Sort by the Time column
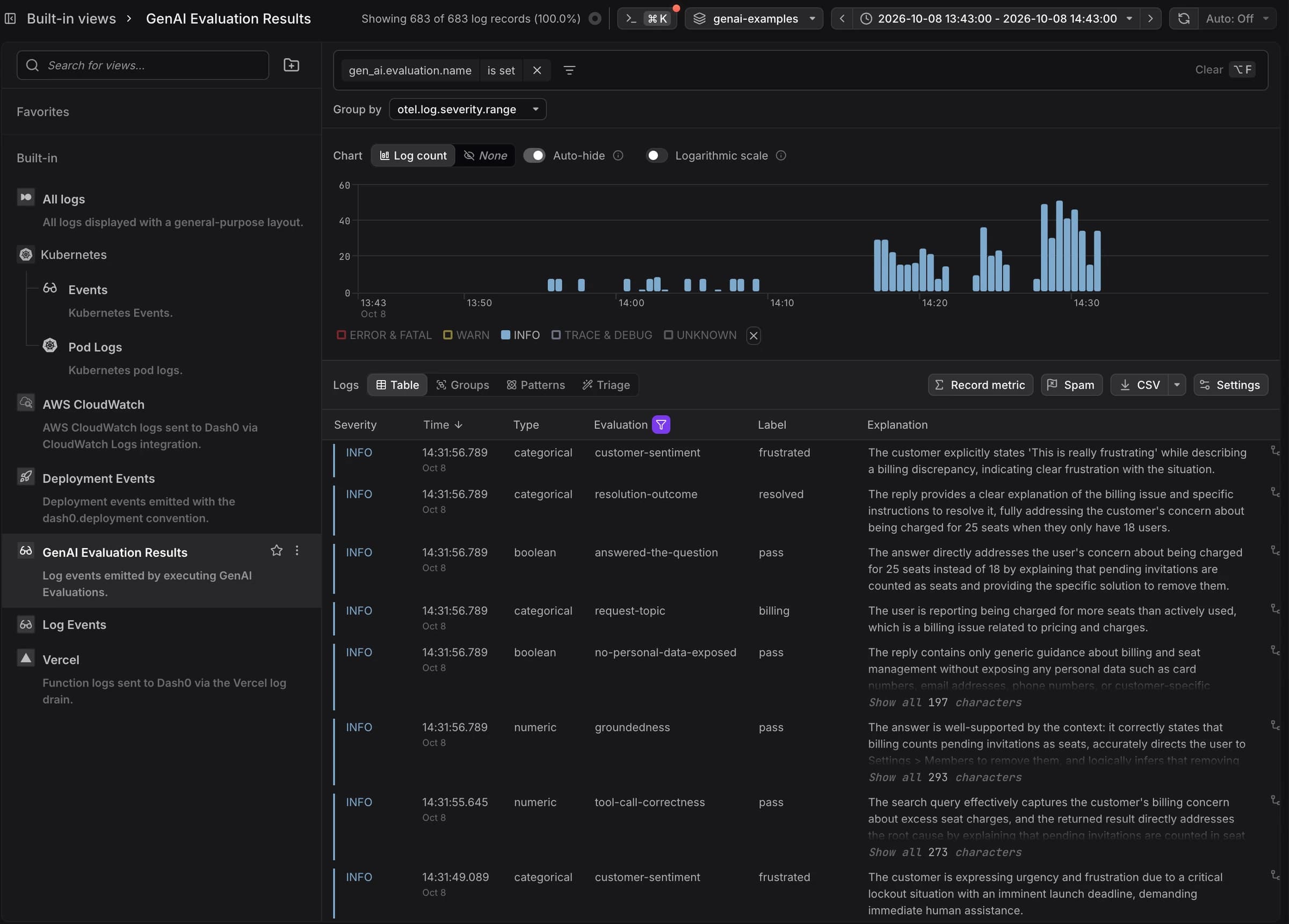Viewport: 1289px width, 924px height. point(442,425)
